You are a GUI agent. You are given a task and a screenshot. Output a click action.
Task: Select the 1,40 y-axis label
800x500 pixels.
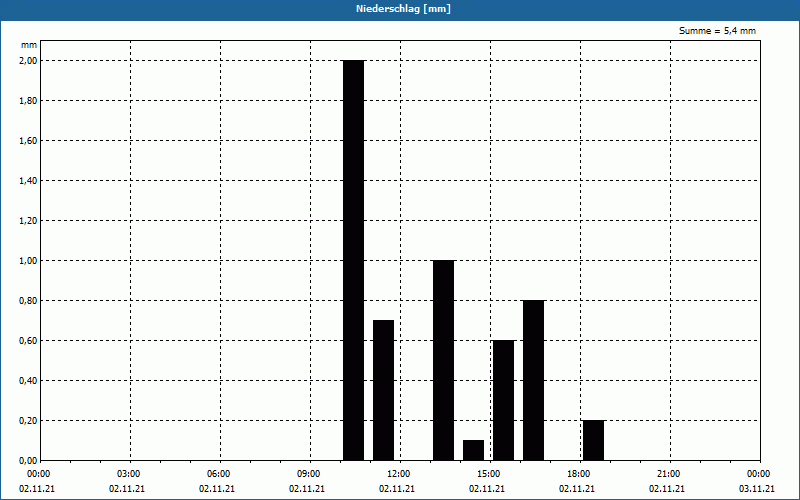(x=28, y=181)
